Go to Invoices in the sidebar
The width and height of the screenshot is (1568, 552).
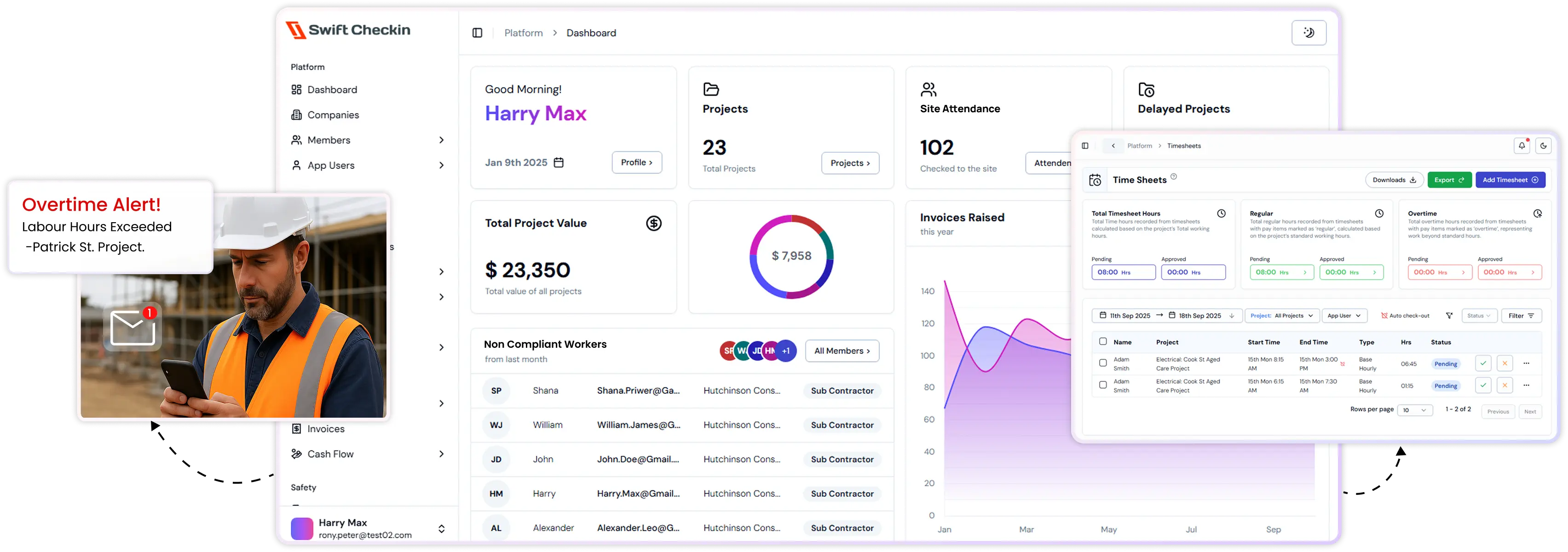tap(326, 429)
